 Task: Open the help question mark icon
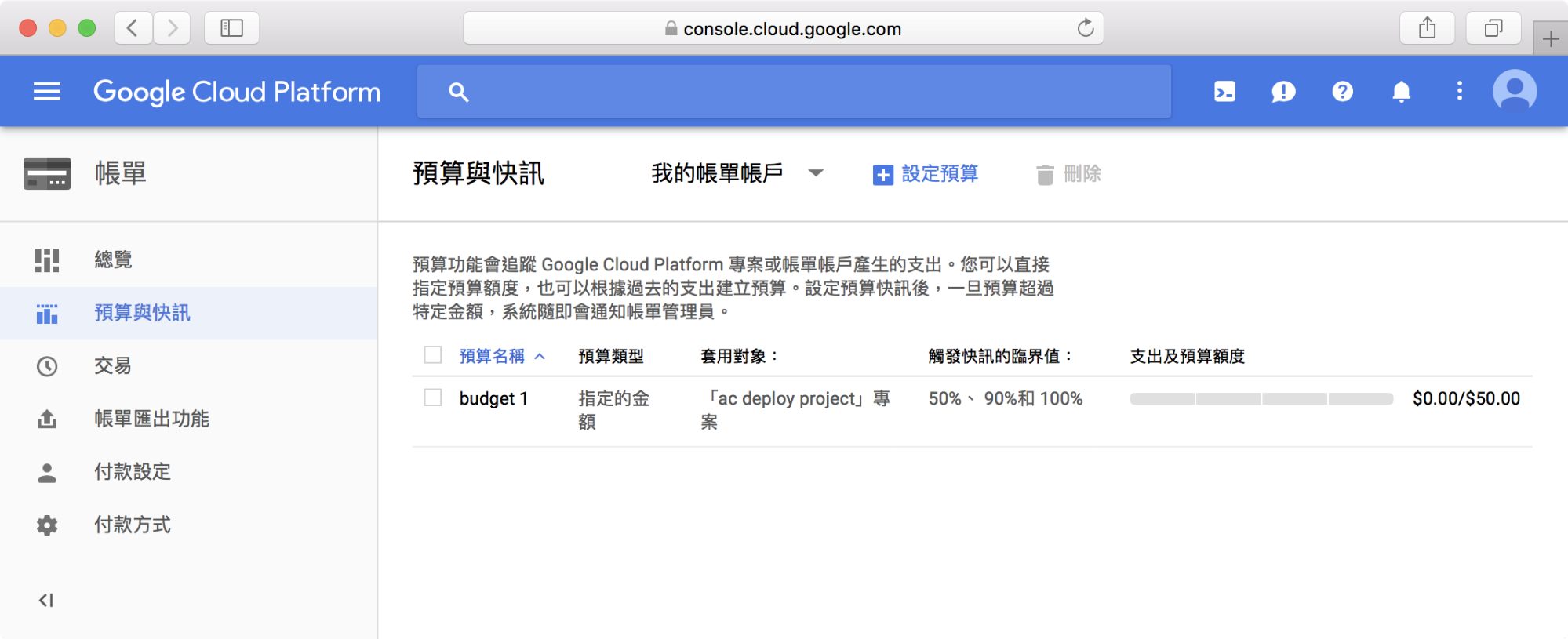[1342, 92]
